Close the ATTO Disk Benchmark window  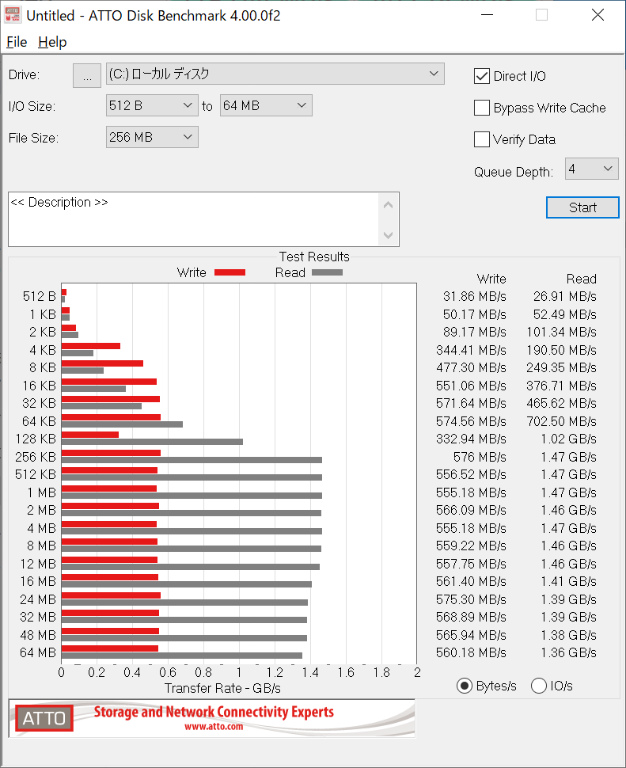coord(598,15)
